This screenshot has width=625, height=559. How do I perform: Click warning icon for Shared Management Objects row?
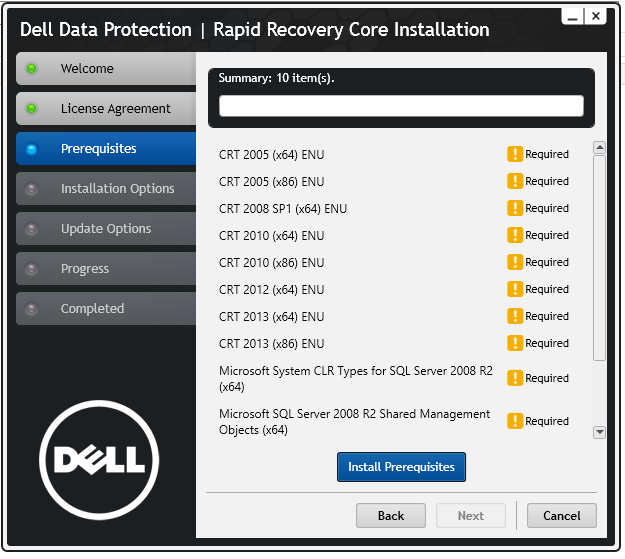515,421
